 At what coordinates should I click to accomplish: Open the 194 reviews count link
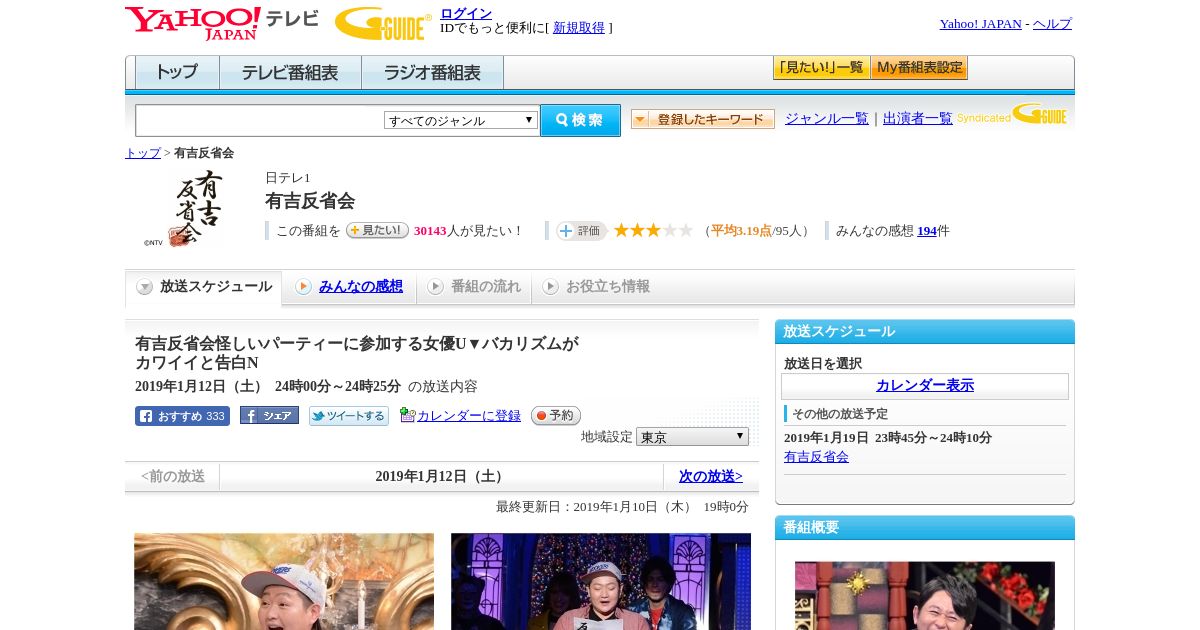point(927,231)
